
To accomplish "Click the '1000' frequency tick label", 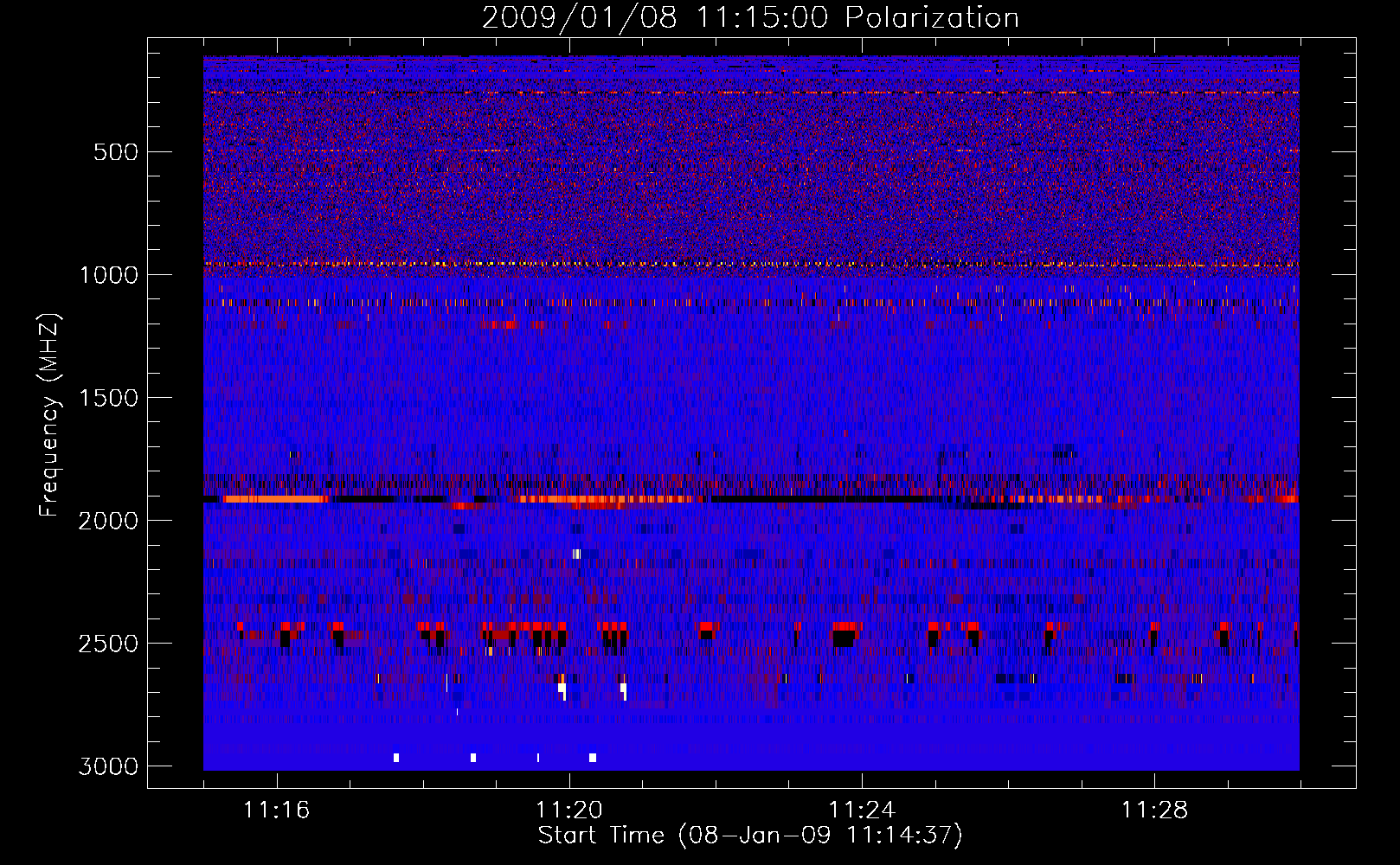I will pyautogui.click(x=109, y=275).
